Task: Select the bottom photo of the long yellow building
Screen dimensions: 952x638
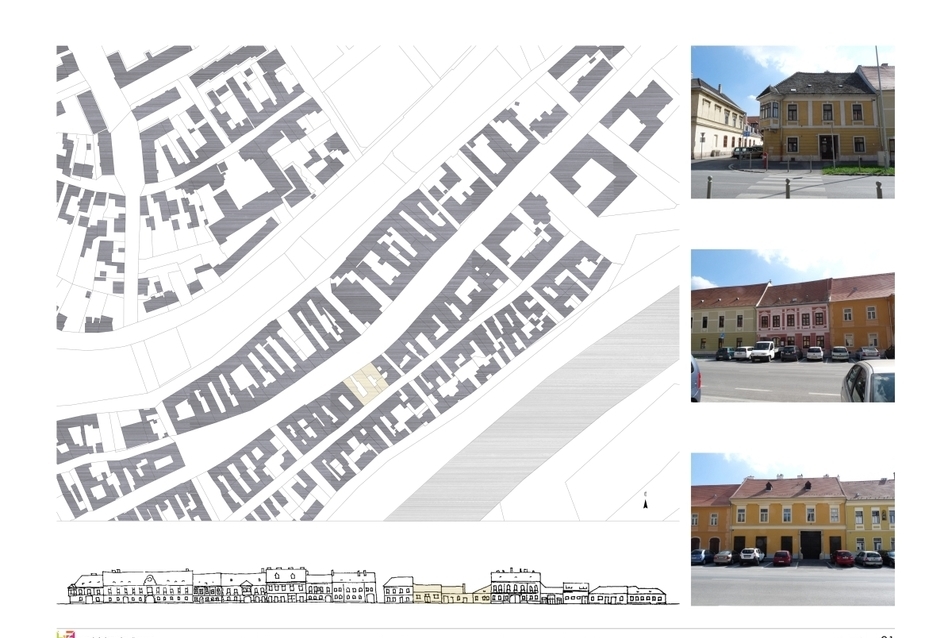Action: click(x=792, y=529)
